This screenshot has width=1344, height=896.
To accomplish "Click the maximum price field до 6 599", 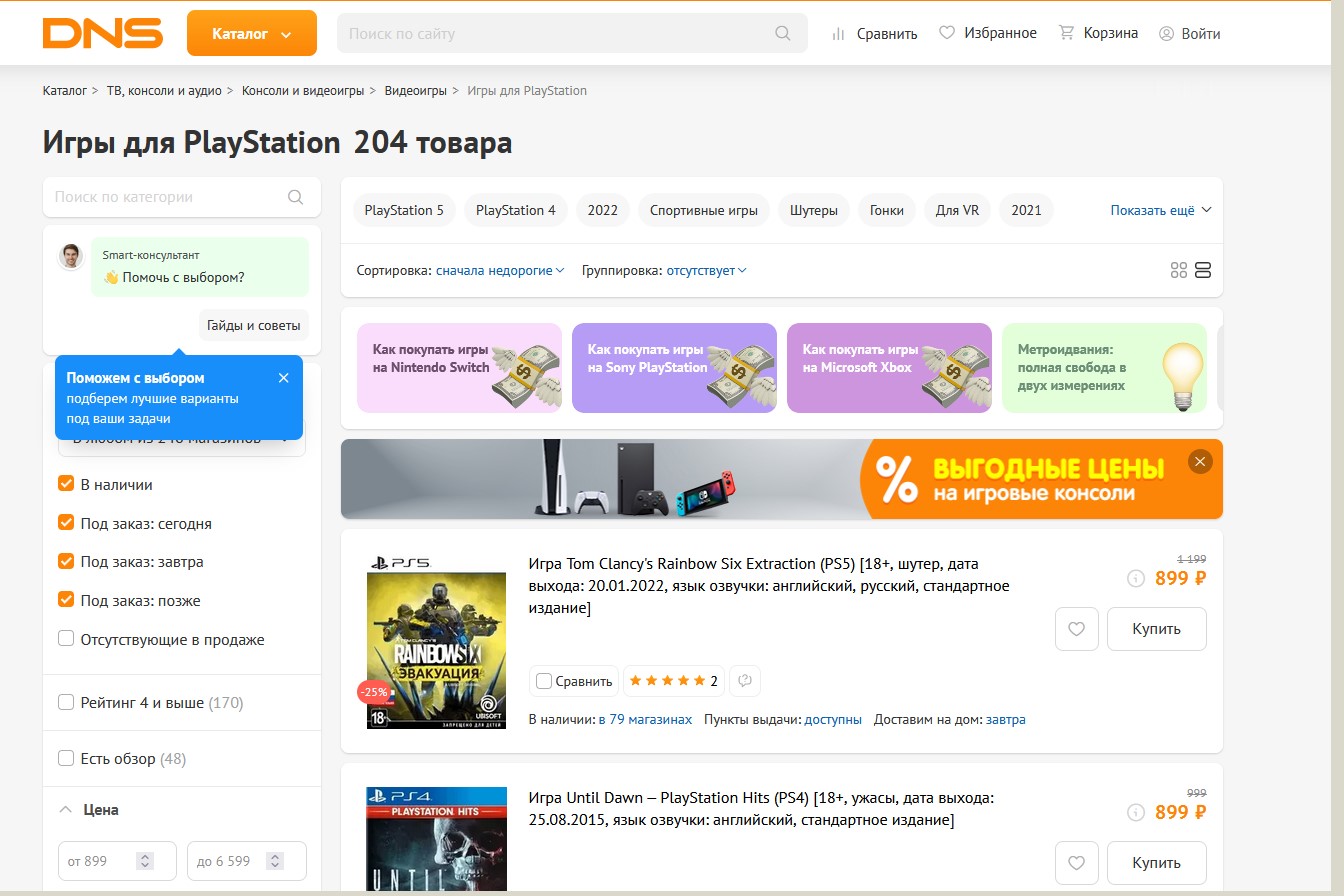I will pyautogui.click(x=246, y=861).
